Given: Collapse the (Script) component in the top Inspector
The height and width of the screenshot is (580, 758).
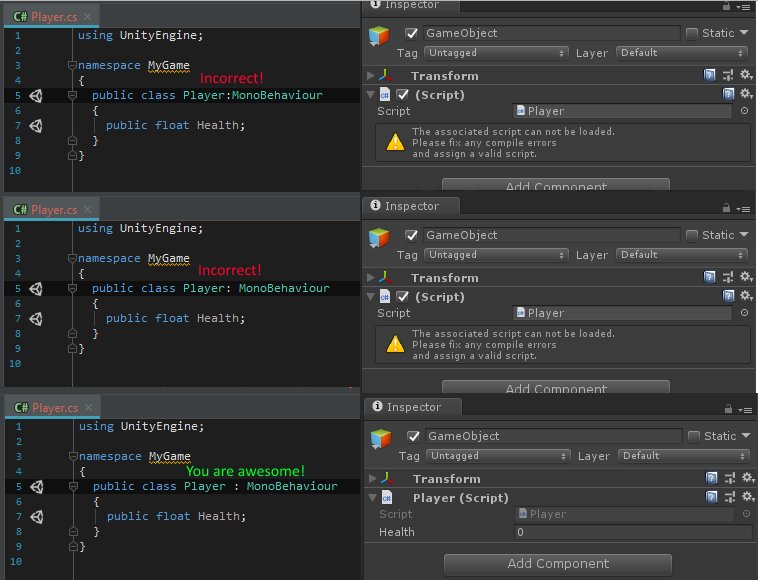Looking at the screenshot, I should 371,94.
